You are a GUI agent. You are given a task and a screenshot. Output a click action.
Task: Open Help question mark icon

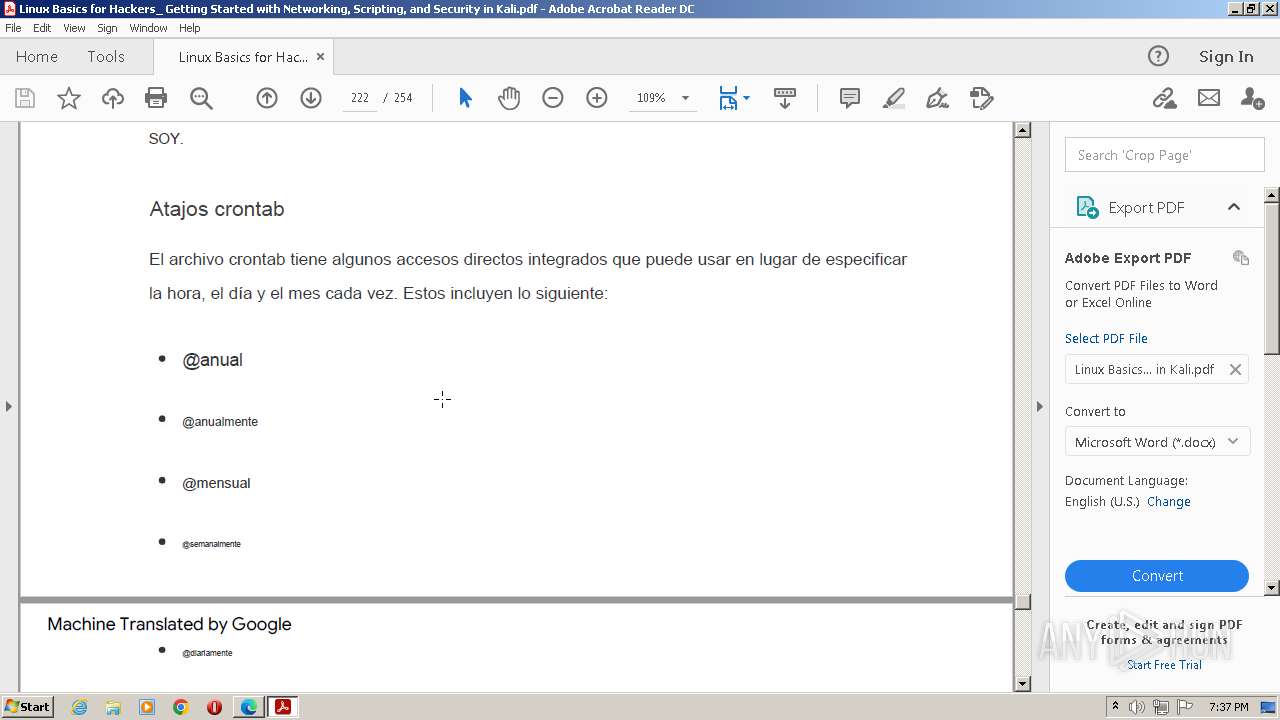1158,56
